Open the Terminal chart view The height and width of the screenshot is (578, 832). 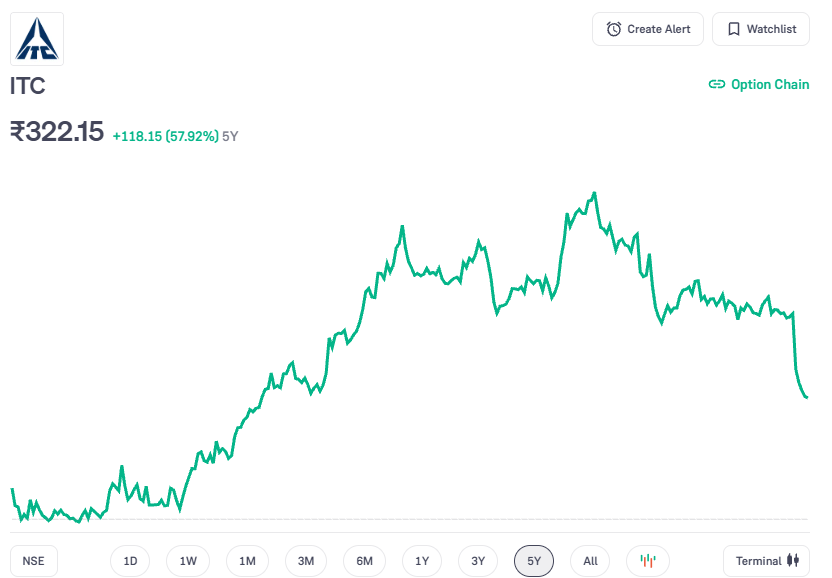[766, 561]
